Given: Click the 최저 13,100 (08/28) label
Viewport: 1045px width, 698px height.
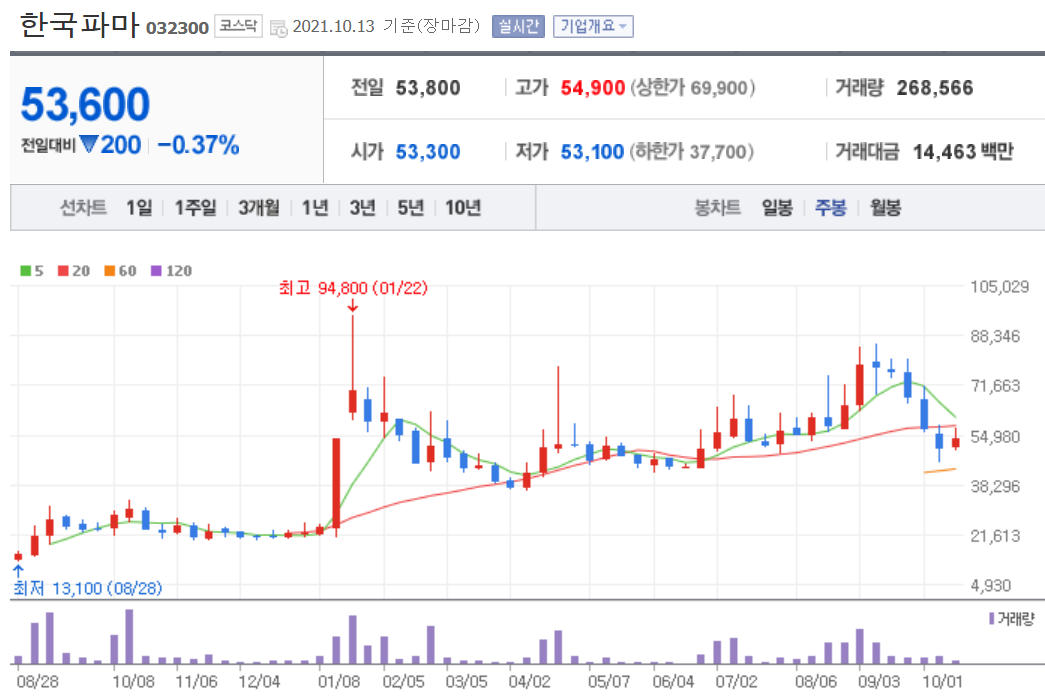Looking at the screenshot, I should (x=87, y=589).
